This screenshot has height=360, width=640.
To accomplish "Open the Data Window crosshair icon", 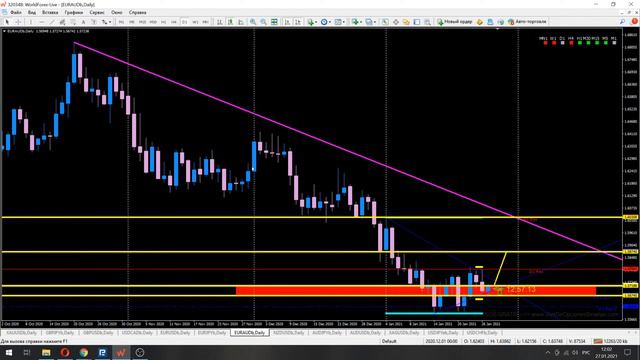I will (396, 22).
